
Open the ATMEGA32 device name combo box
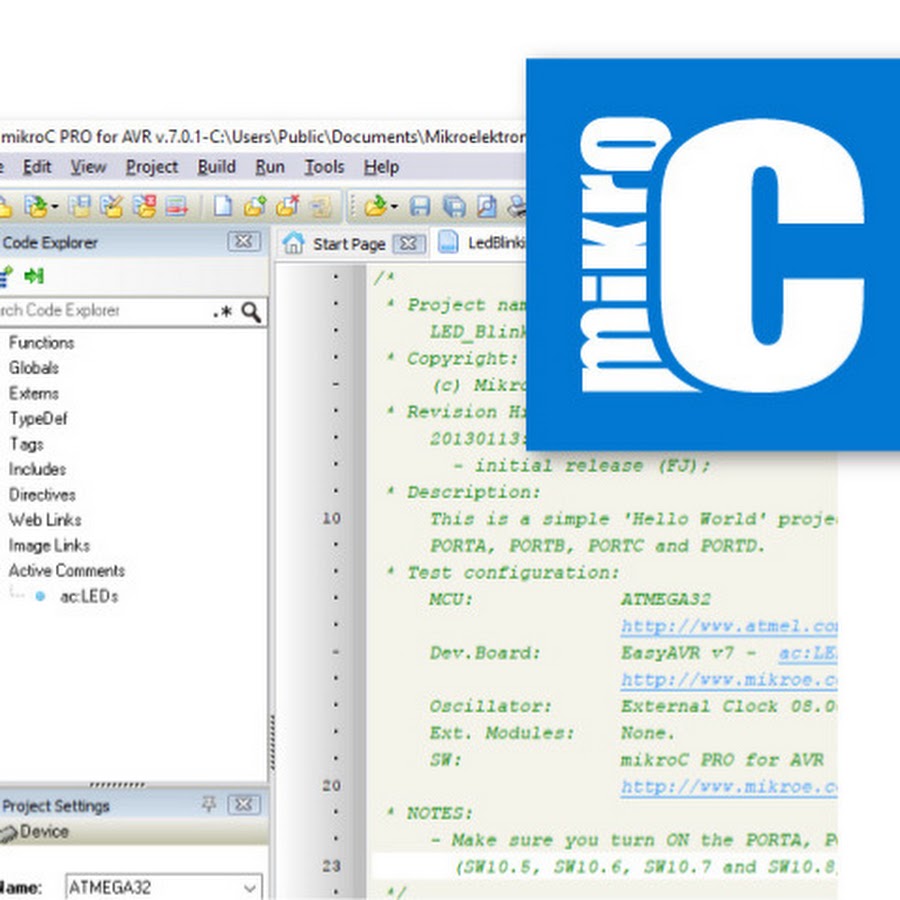coord(164,887)
